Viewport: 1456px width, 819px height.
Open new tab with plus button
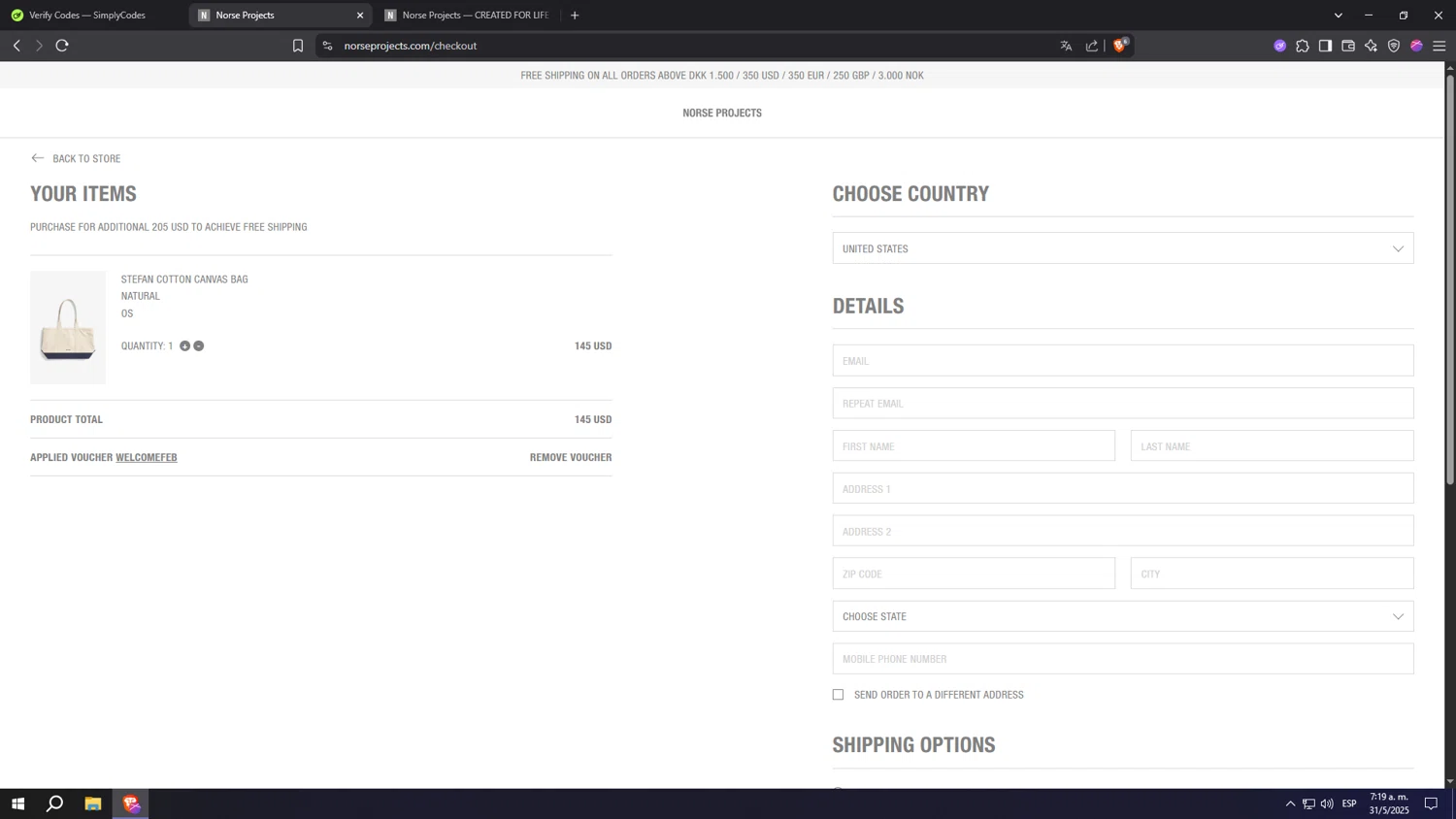coord(575,16)
